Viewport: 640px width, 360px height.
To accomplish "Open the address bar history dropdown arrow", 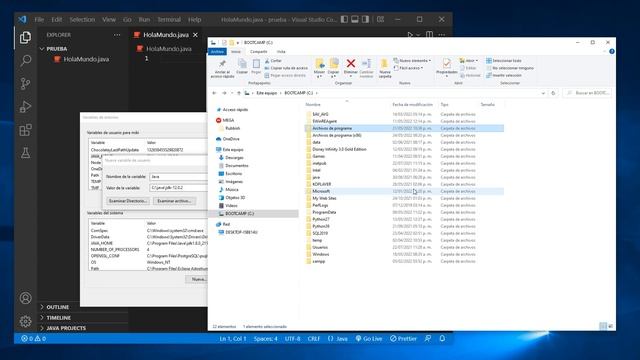I will coord(543,93).
